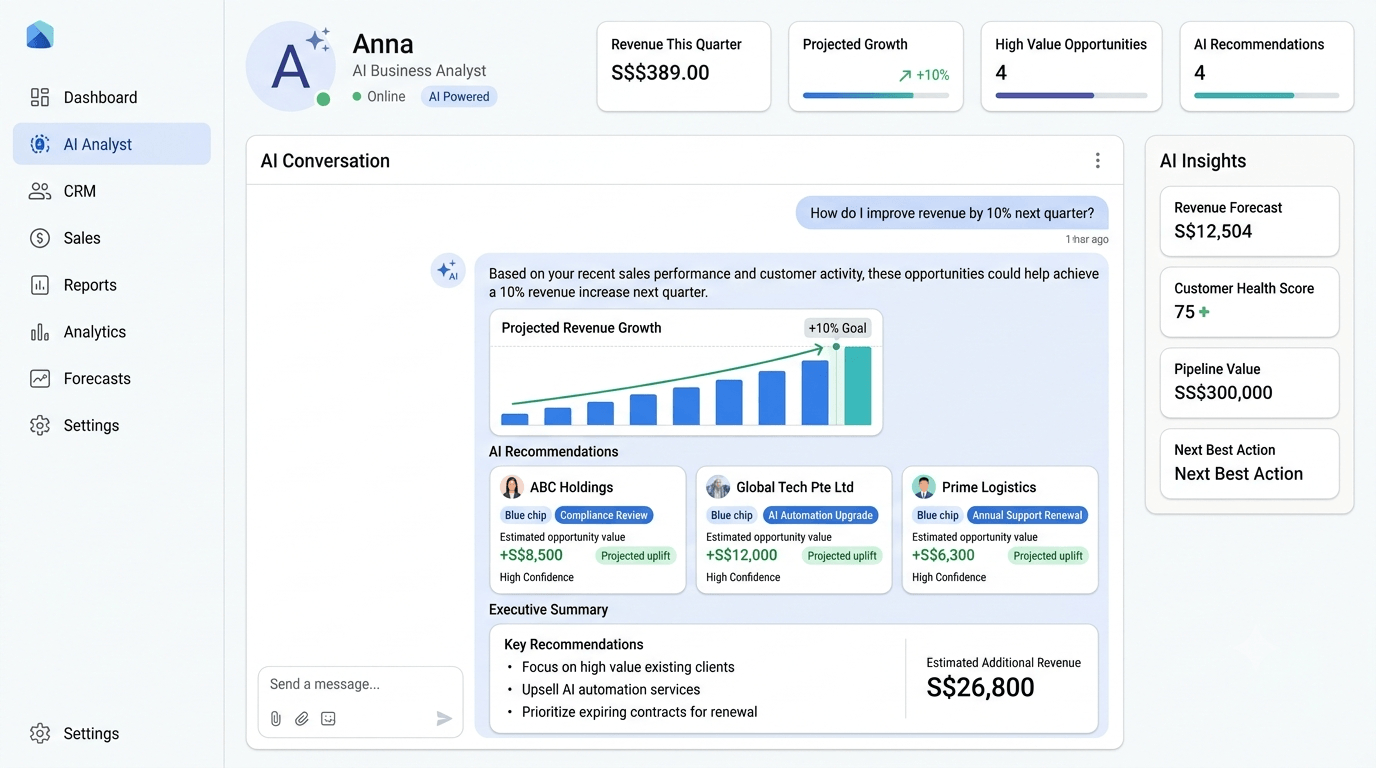Open the Next Best Action card
The height and width of the screenshot is (768, 1376).
tap(1249, 464)
